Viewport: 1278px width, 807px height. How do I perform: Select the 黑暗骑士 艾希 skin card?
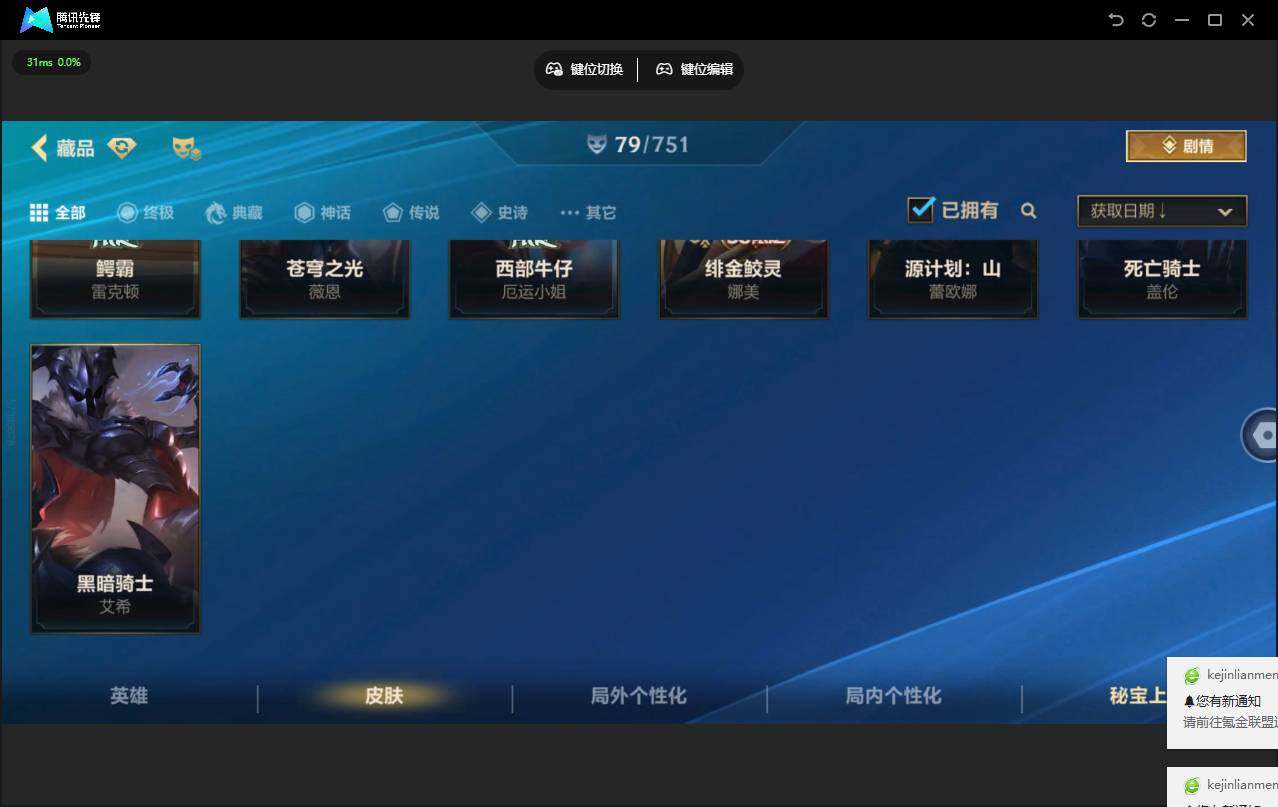pyautogui.click(x=115, y=489)
